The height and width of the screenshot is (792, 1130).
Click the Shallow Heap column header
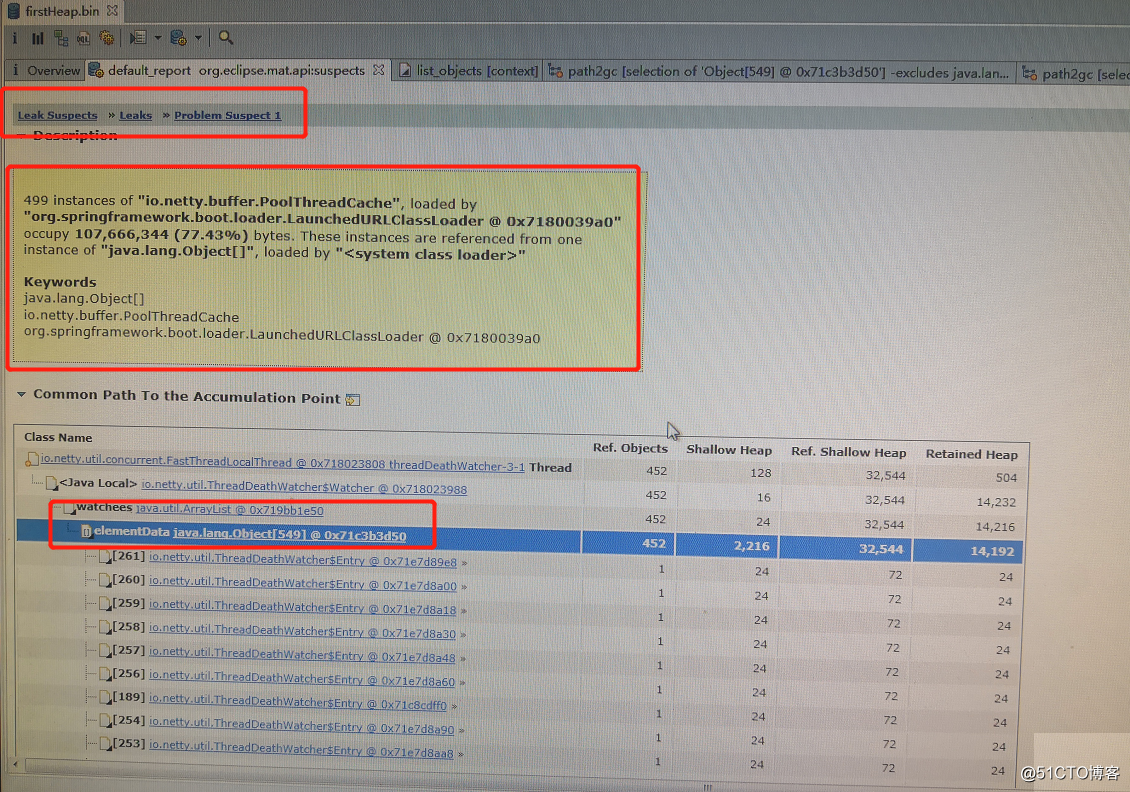[x=729, y=450]
